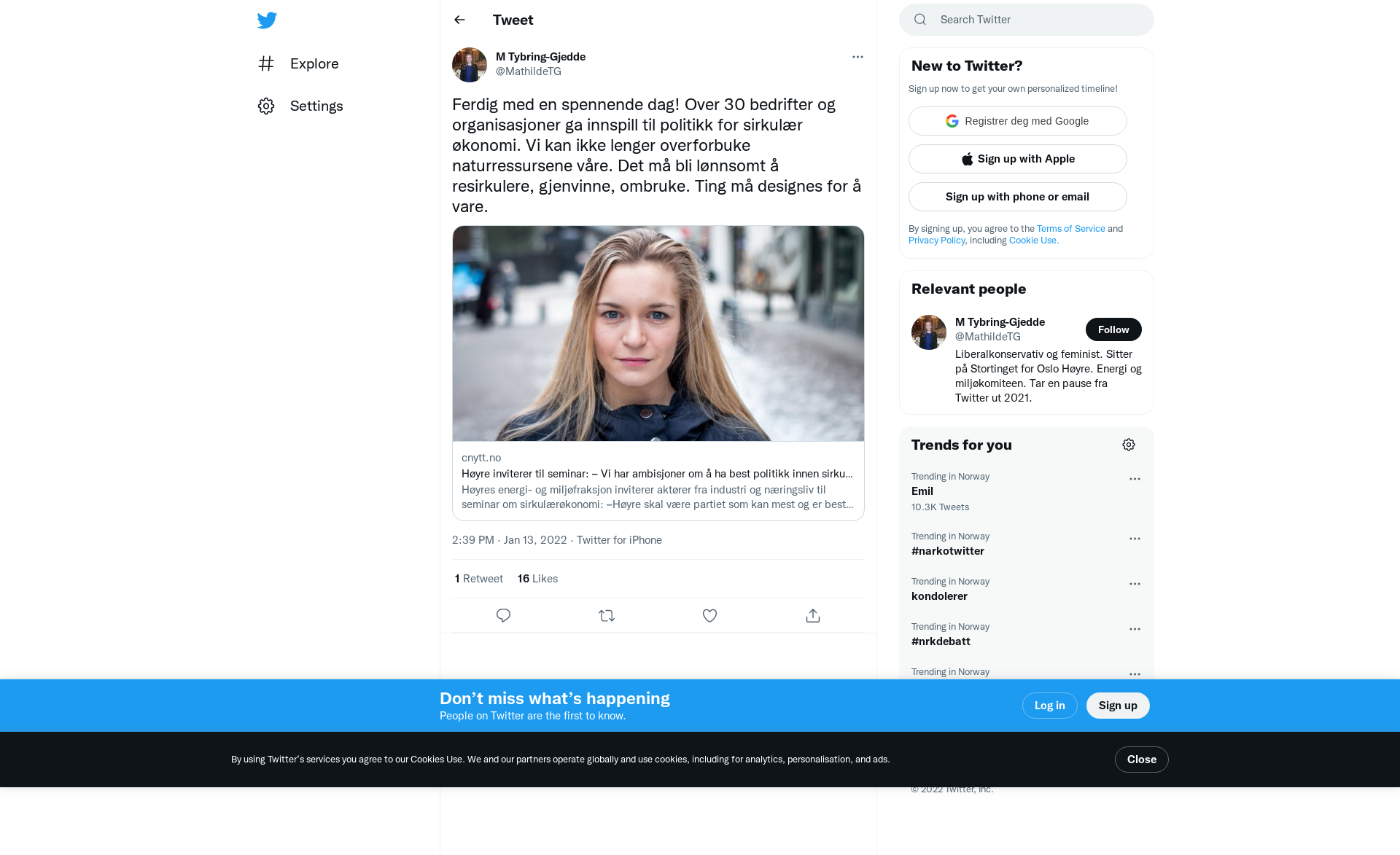The width and height of the screenshot is (1400, 855).
Task: Open the Cookie Use link
Action: (x=1033, y=240)
